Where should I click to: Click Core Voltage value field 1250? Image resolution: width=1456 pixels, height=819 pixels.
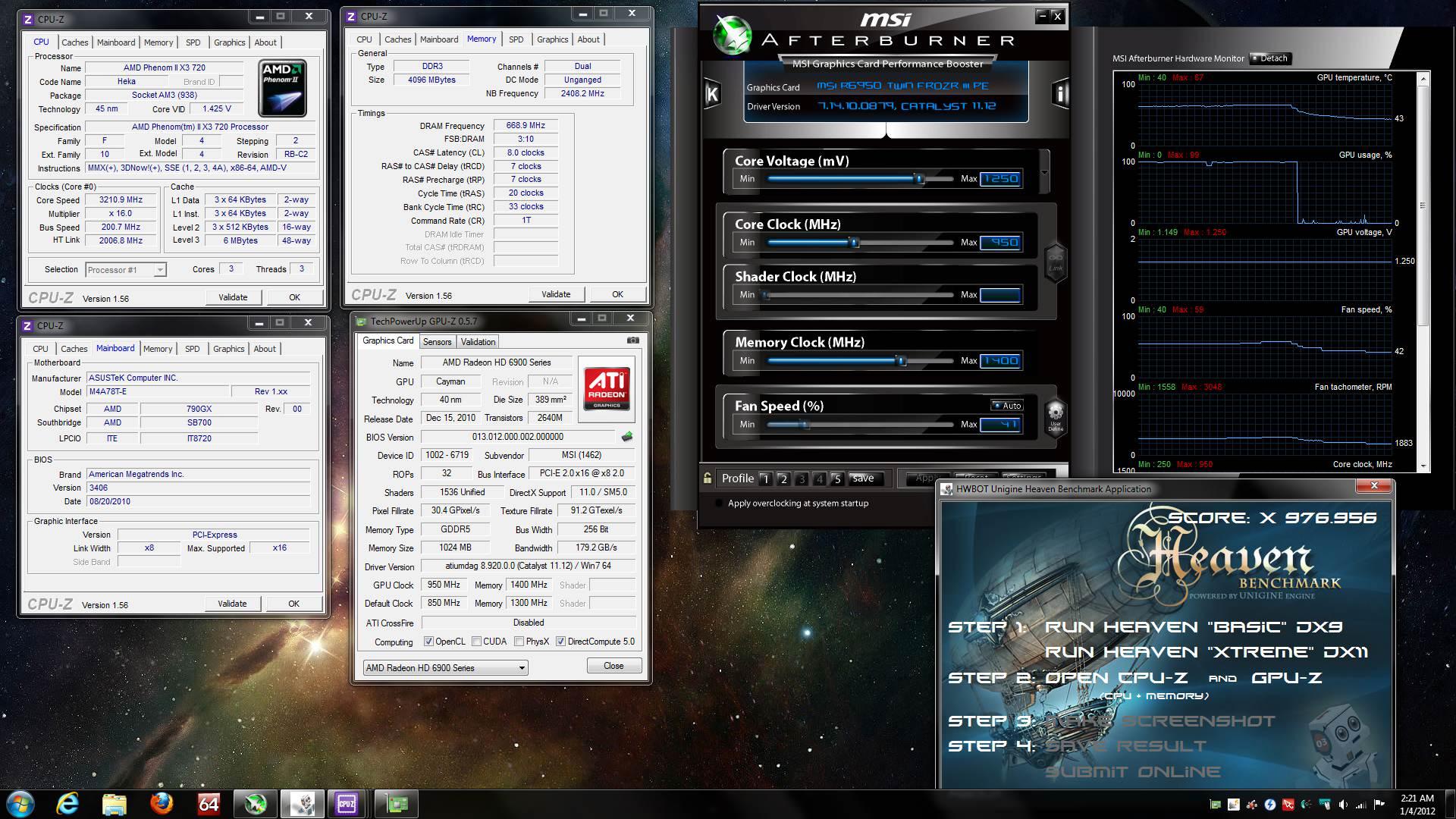click(x=1001, y=179)
